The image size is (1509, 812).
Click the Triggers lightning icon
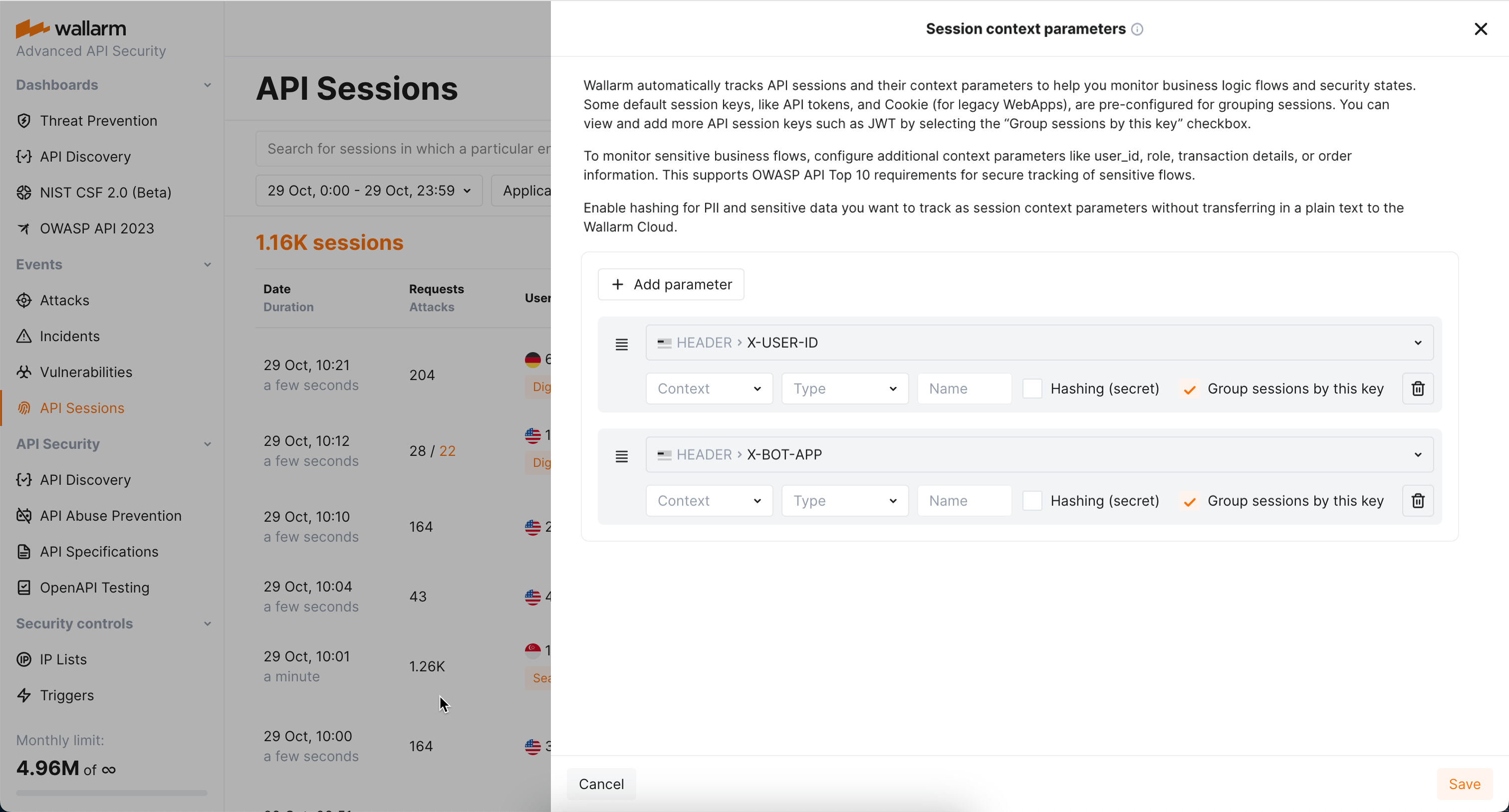click(x=23, y=695)
